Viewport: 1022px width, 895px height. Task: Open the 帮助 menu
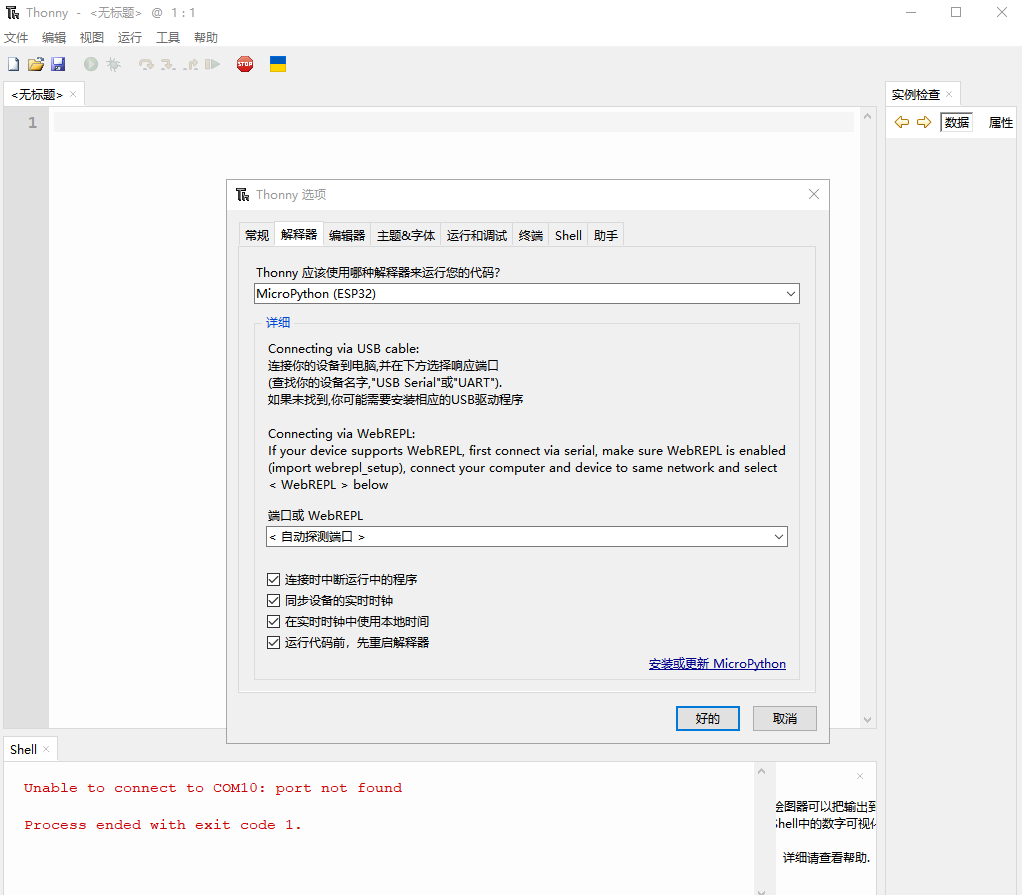(206, 38)
